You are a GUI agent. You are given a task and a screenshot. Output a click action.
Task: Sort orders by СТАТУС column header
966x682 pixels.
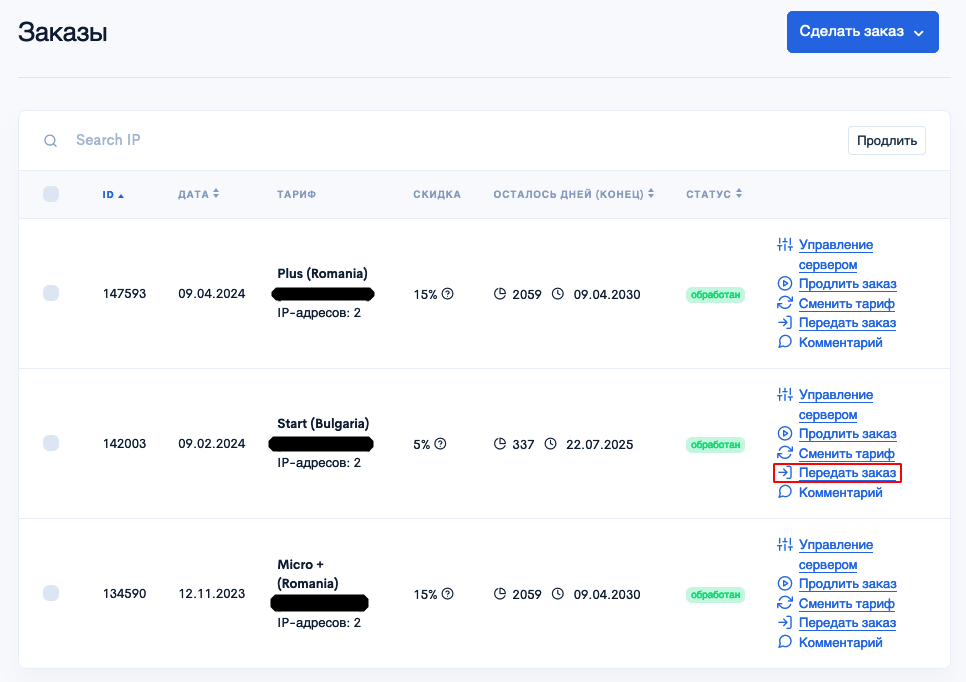click(x=714, y=194)
